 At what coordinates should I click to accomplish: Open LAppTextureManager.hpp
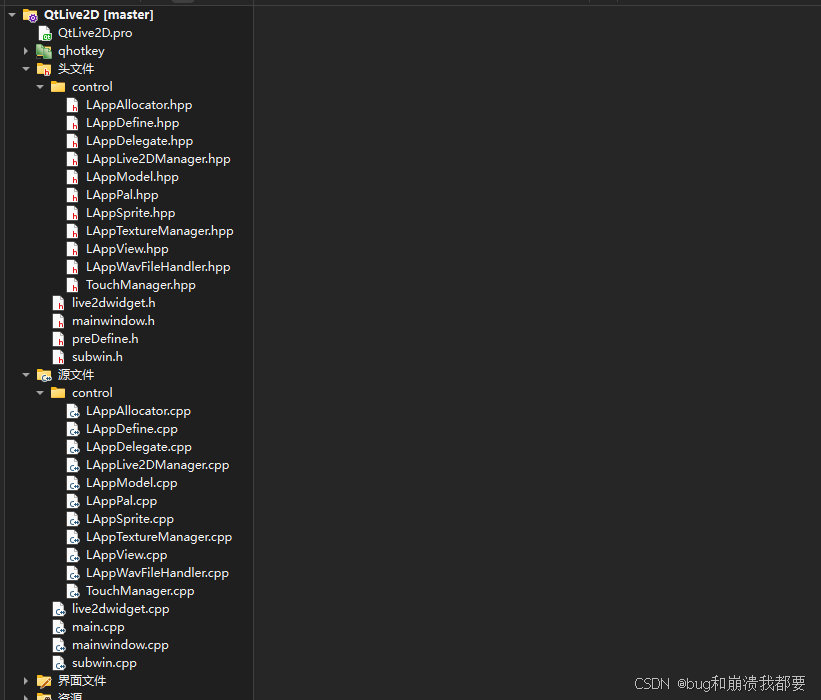[x=160, y=231]
